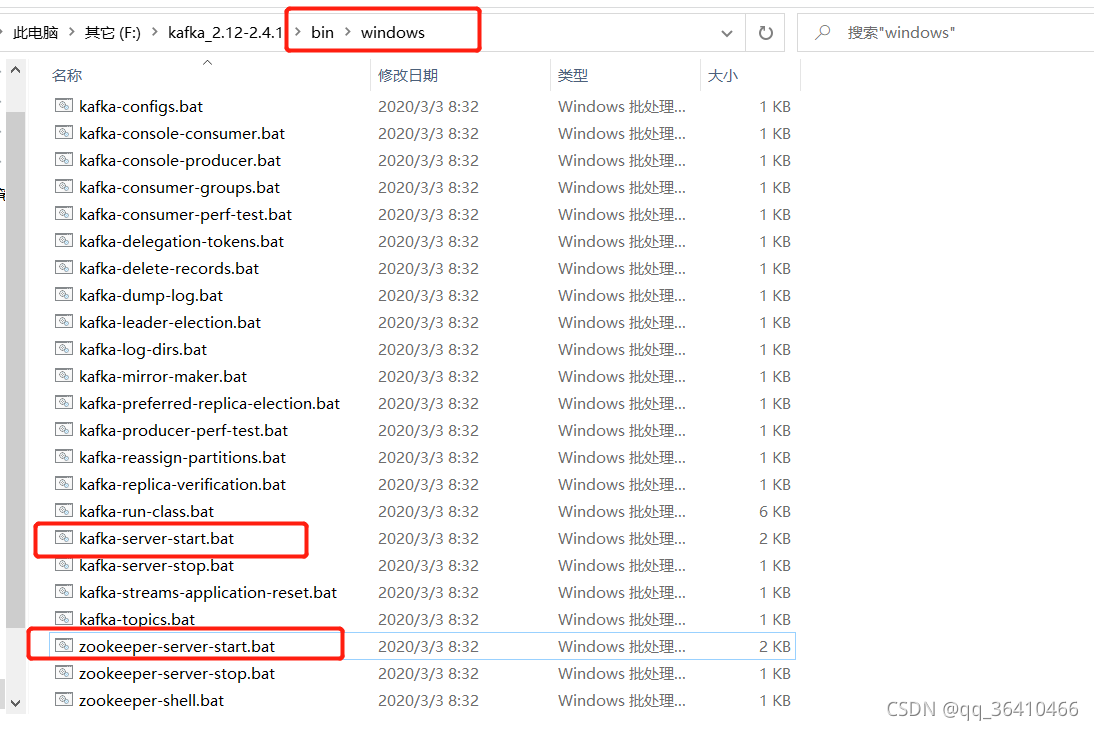Click the 2 KB size of kafka-server-start.bat
1094x730 pixels.
coord(774,538)
